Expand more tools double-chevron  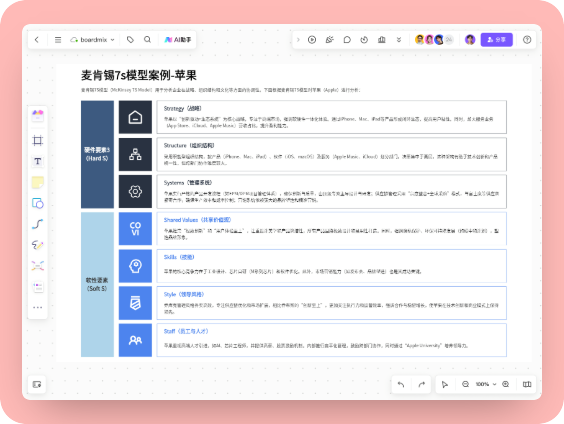point(399,40)
